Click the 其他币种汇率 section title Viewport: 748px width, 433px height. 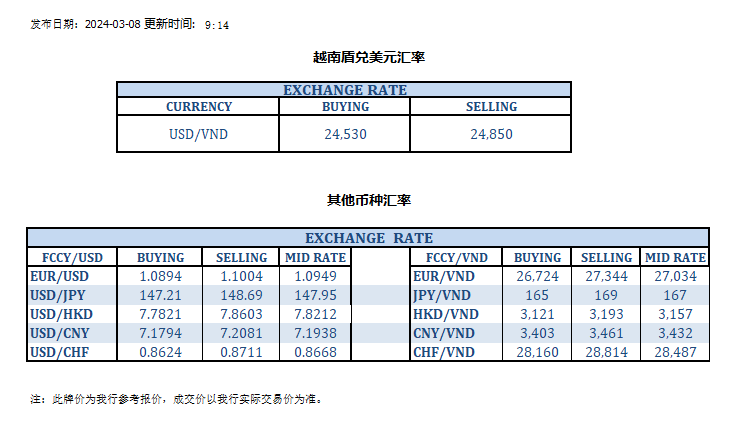coord(369,200)
